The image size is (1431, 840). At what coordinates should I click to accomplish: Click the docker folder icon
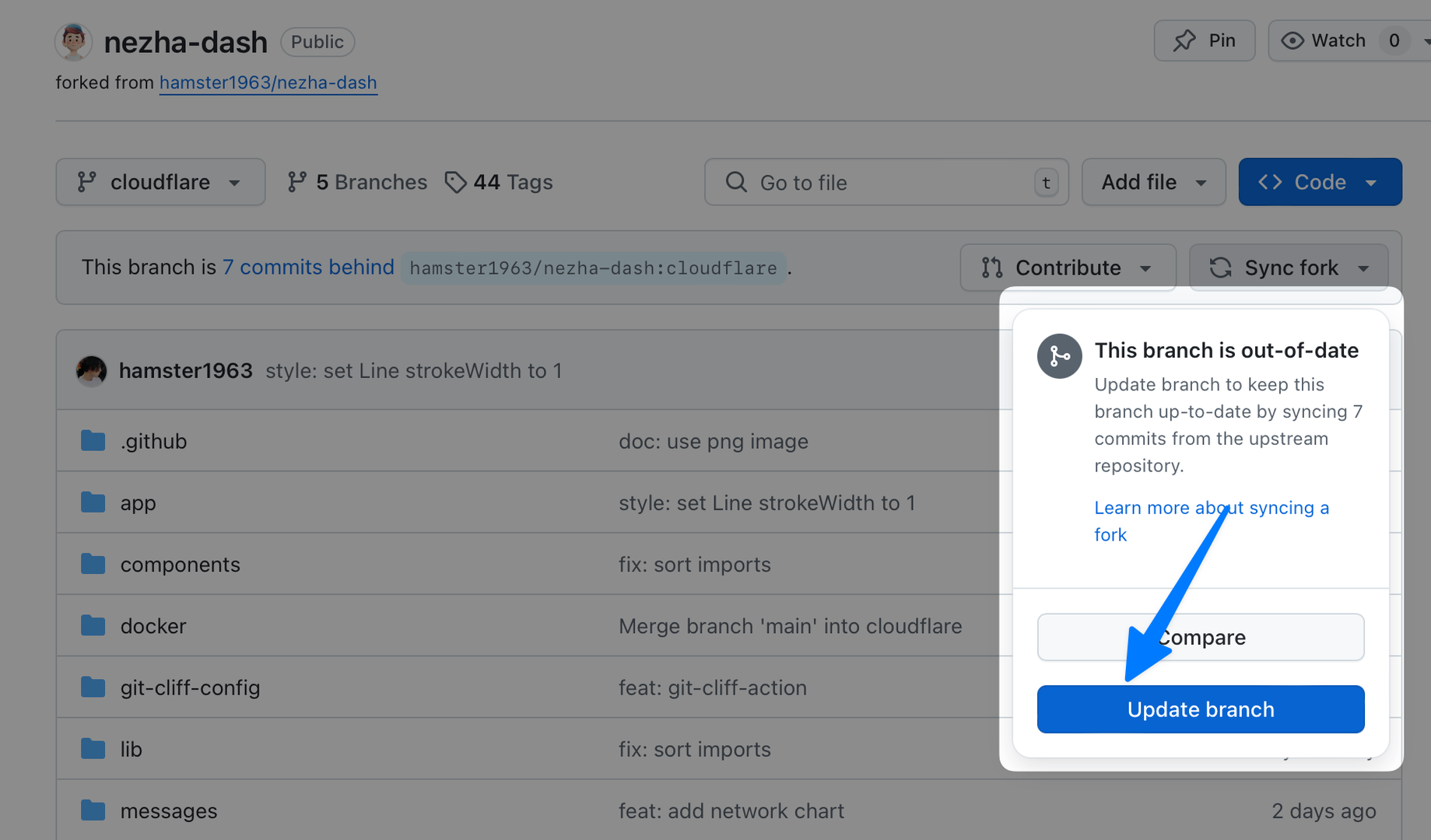click(x=93, y=625)
